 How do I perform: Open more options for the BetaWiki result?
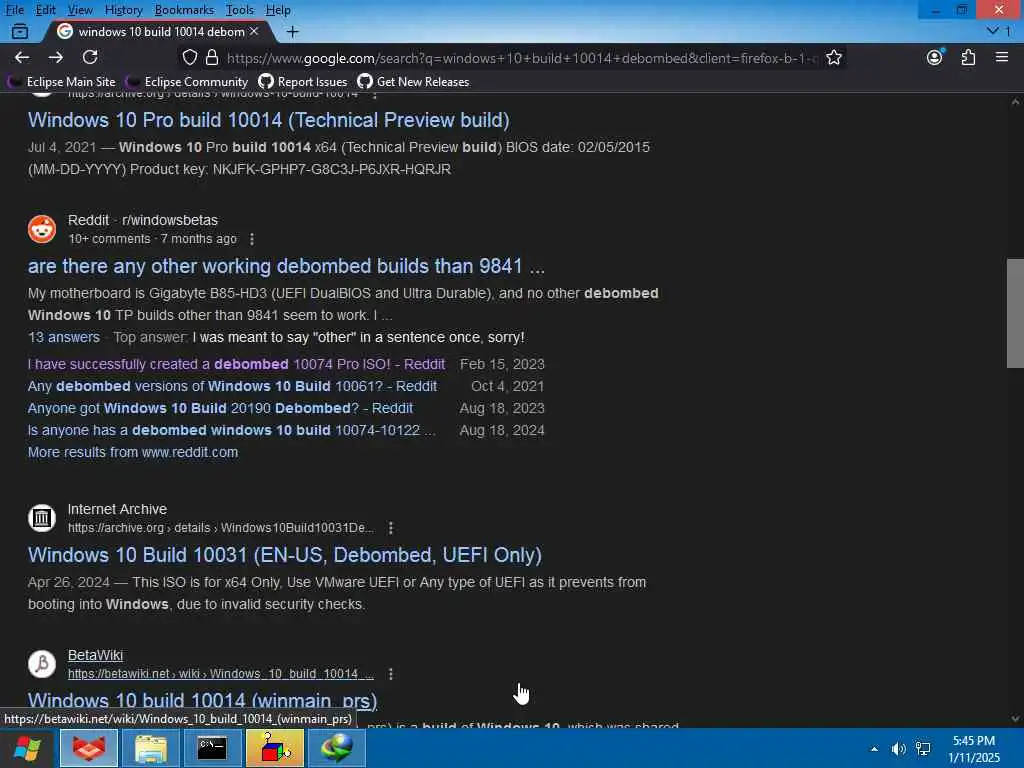point(391,674)
